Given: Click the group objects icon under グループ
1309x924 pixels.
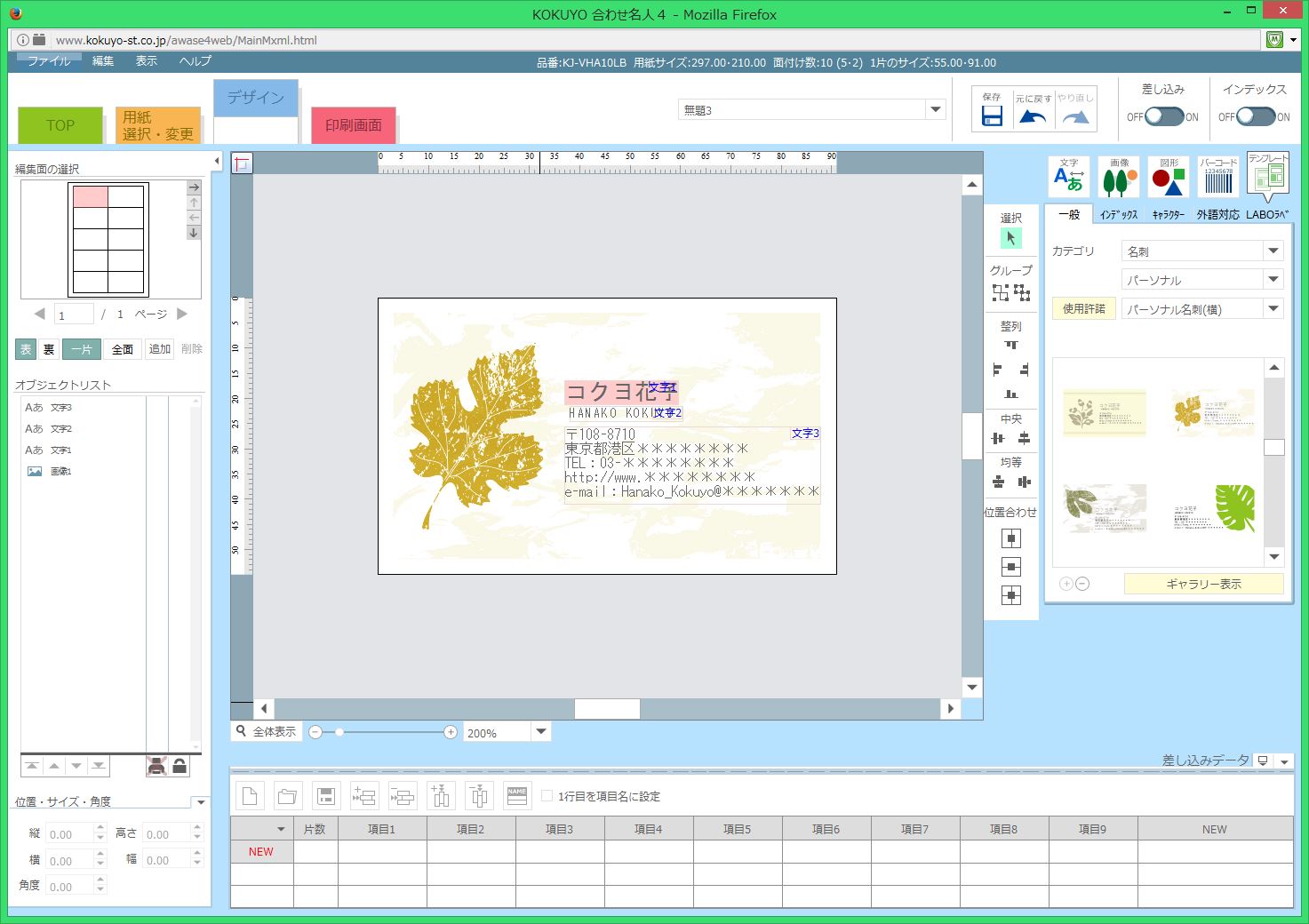Looking at the screenshot, I should [1001, 292].
